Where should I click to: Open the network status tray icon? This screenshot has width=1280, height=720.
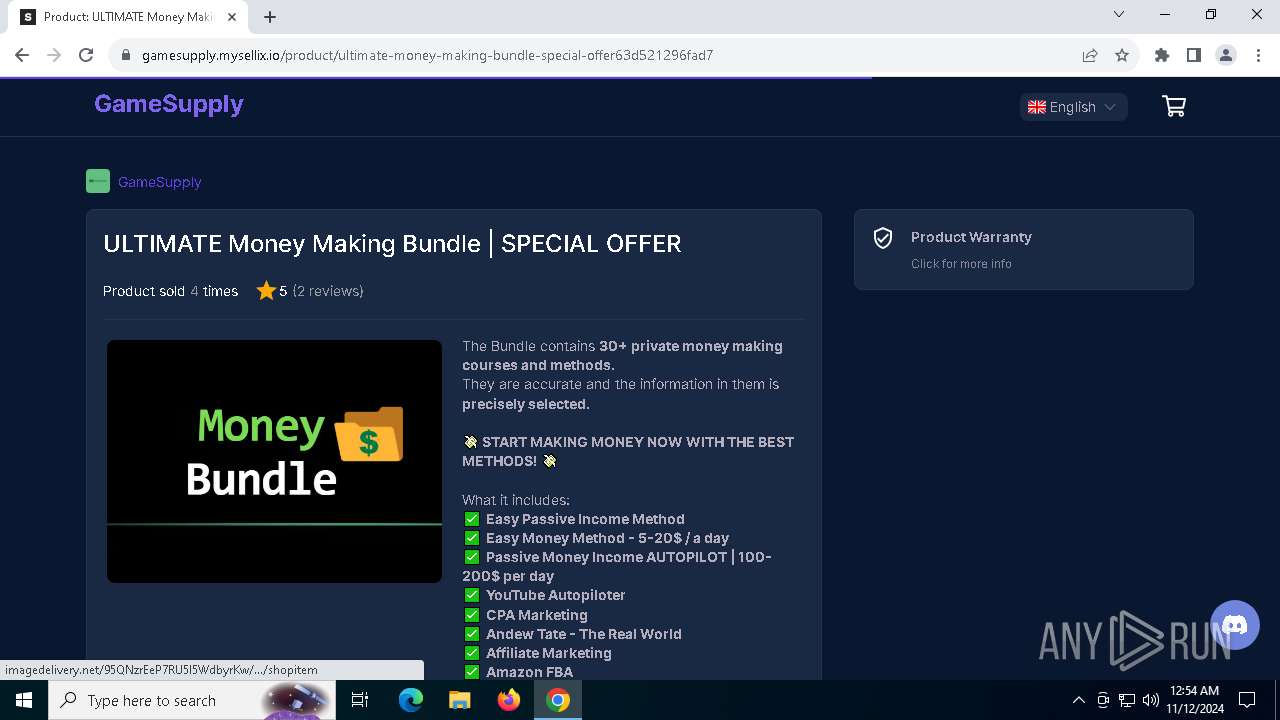(x=1127, y=700)
